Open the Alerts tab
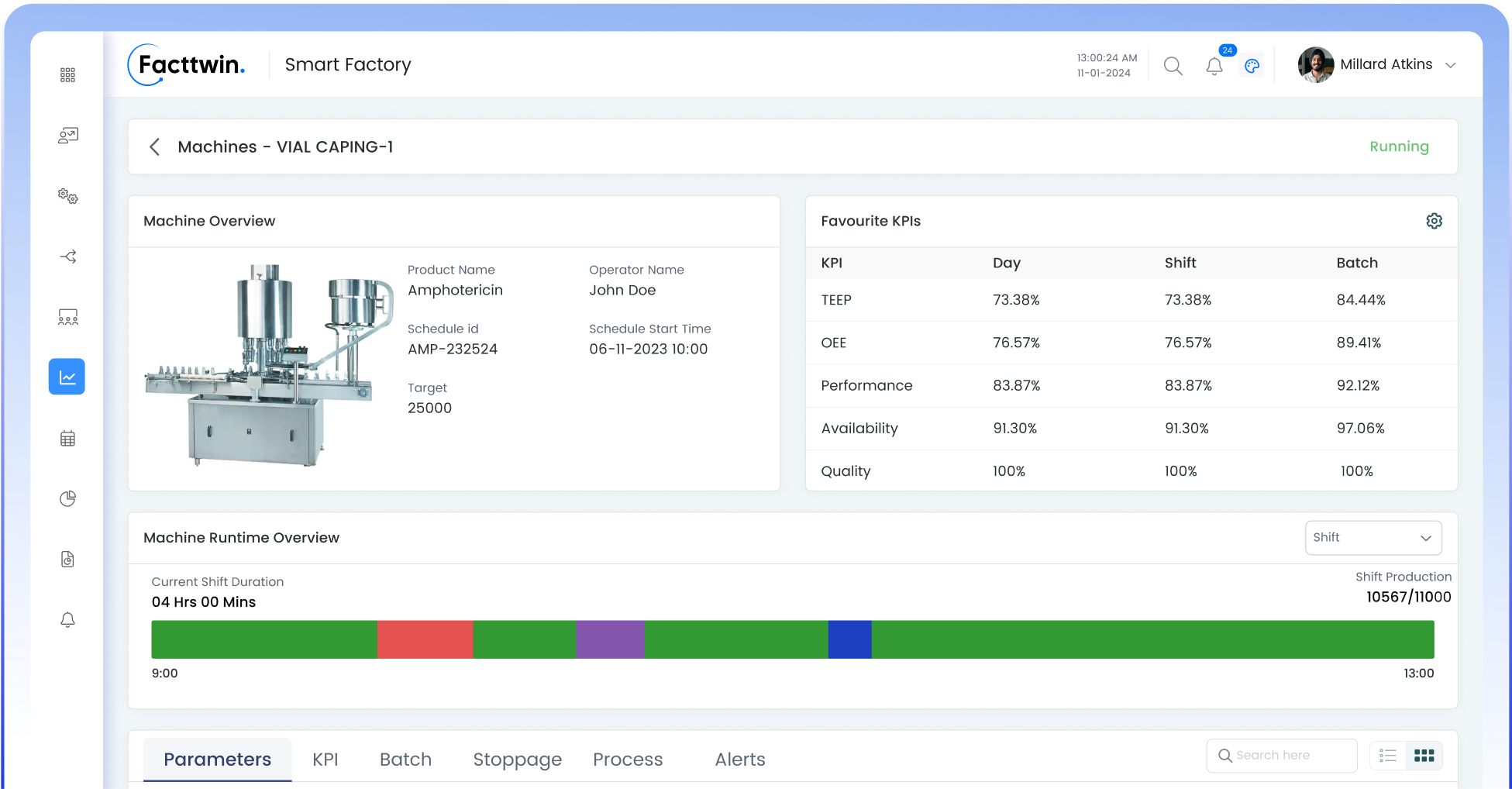The image size is (1512, 789). pyautogui.click(x=739, y=760)
